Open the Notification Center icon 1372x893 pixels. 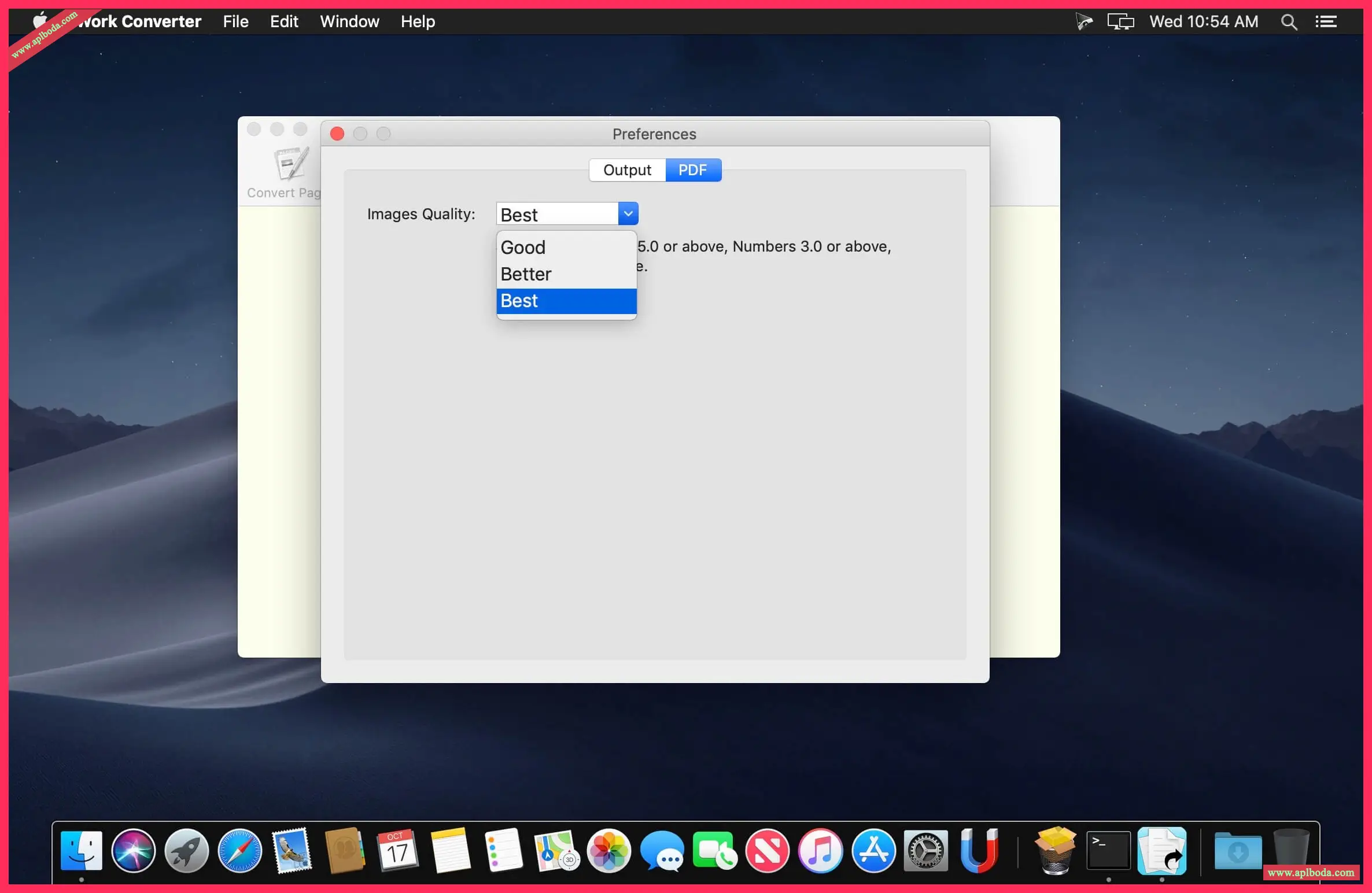(1326, 22)
